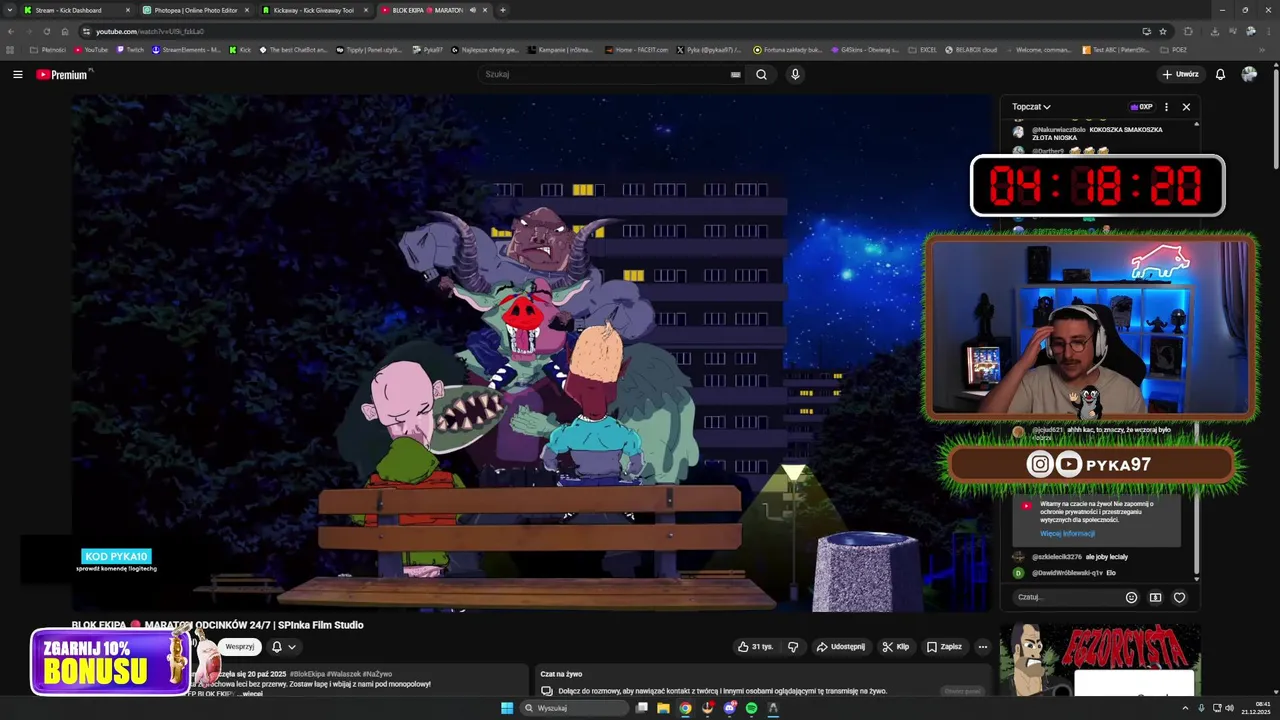Click the #BlokEkipa hashtag link
1280x720 pixels.
tap(306, 674)
